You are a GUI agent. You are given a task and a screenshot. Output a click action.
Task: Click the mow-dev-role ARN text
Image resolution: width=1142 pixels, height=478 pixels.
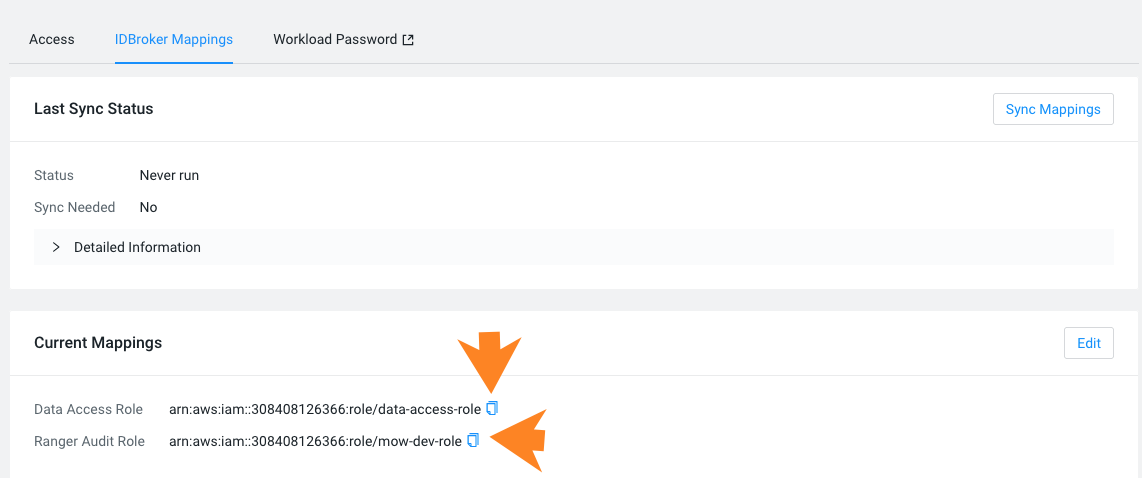315,441
